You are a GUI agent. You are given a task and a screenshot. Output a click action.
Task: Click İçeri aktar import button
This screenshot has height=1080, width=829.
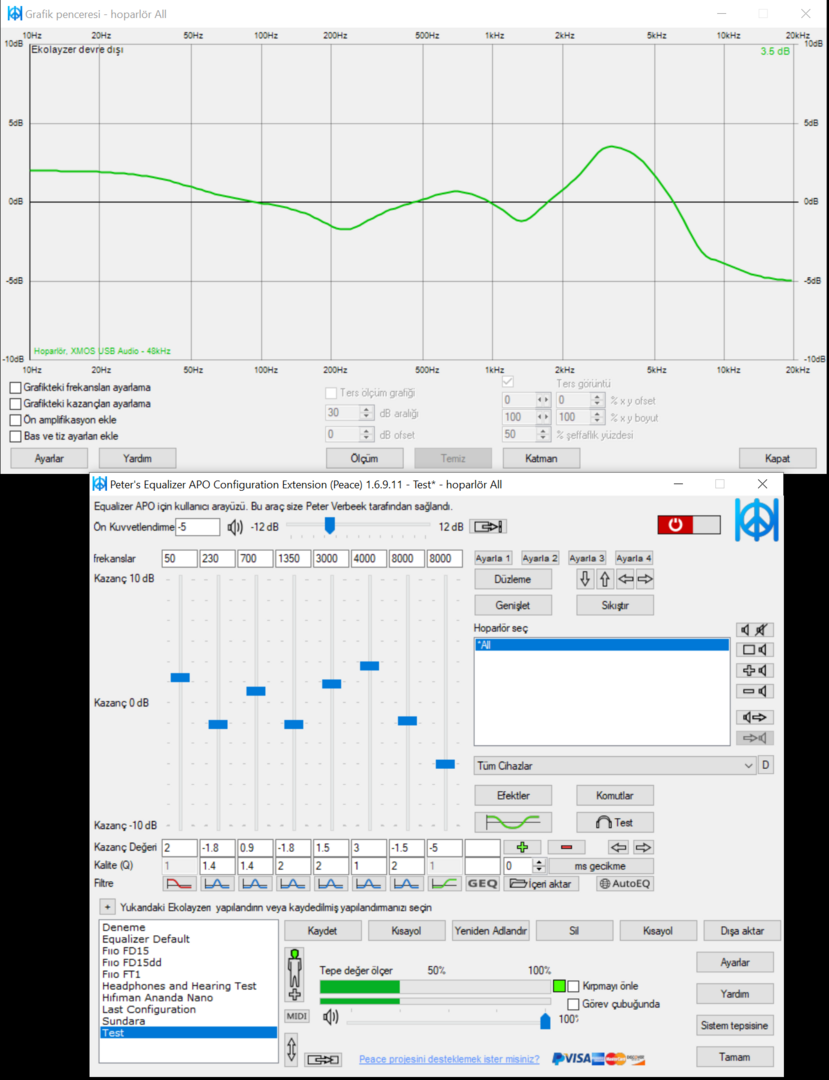[x=541, y=884]
